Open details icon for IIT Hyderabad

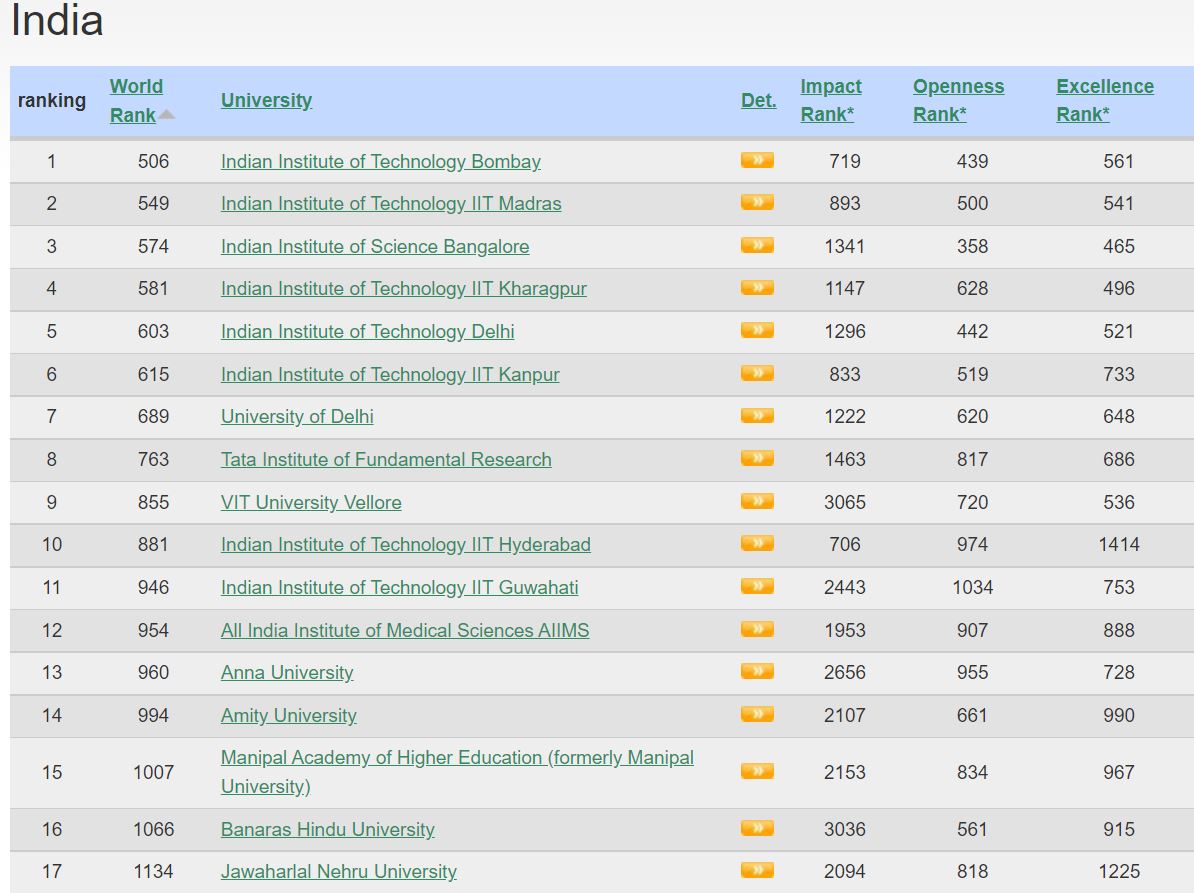click(x=757, y=544)
